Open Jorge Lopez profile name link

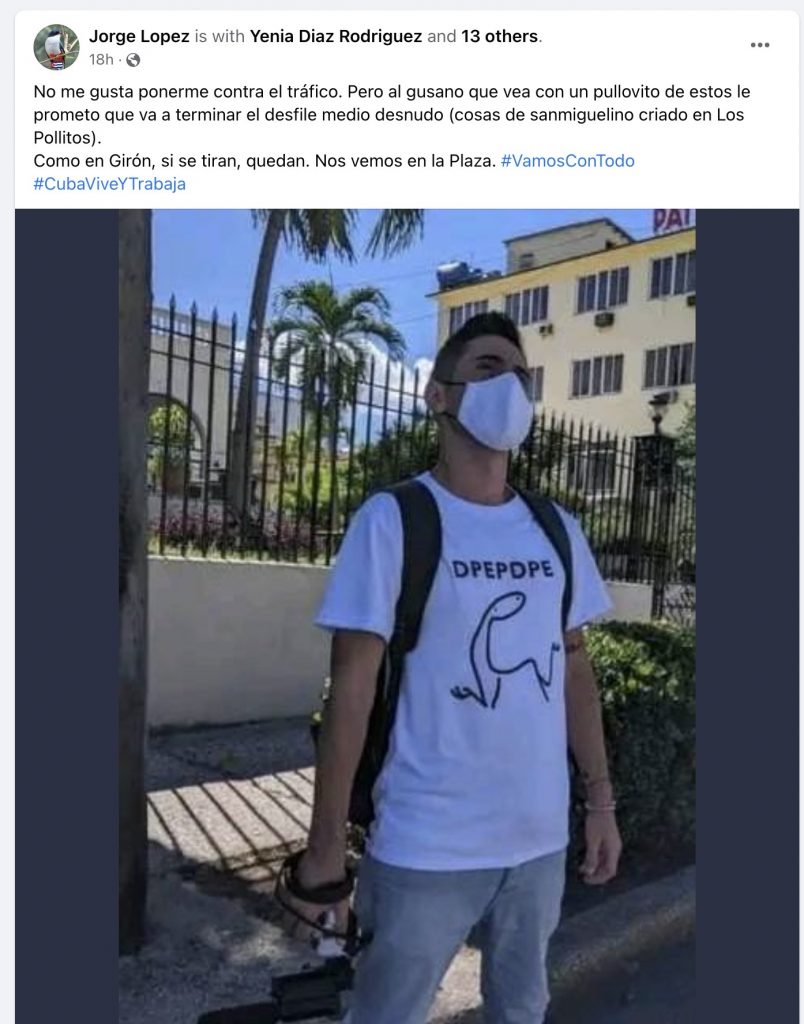[139, 36]
